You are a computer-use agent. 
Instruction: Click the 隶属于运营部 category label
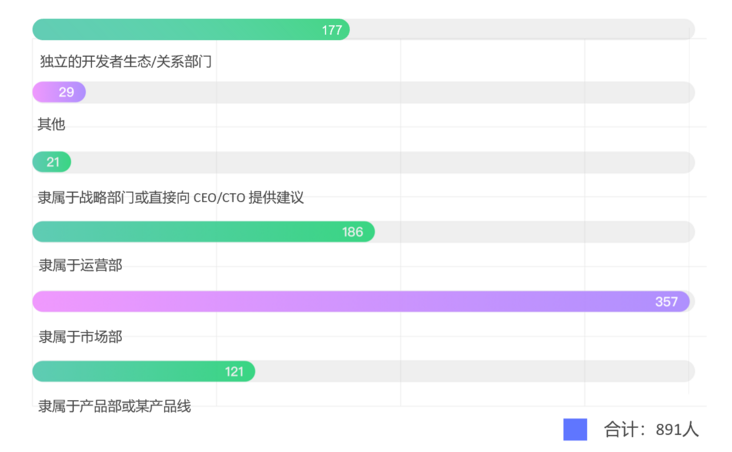[x=80, y=265]
